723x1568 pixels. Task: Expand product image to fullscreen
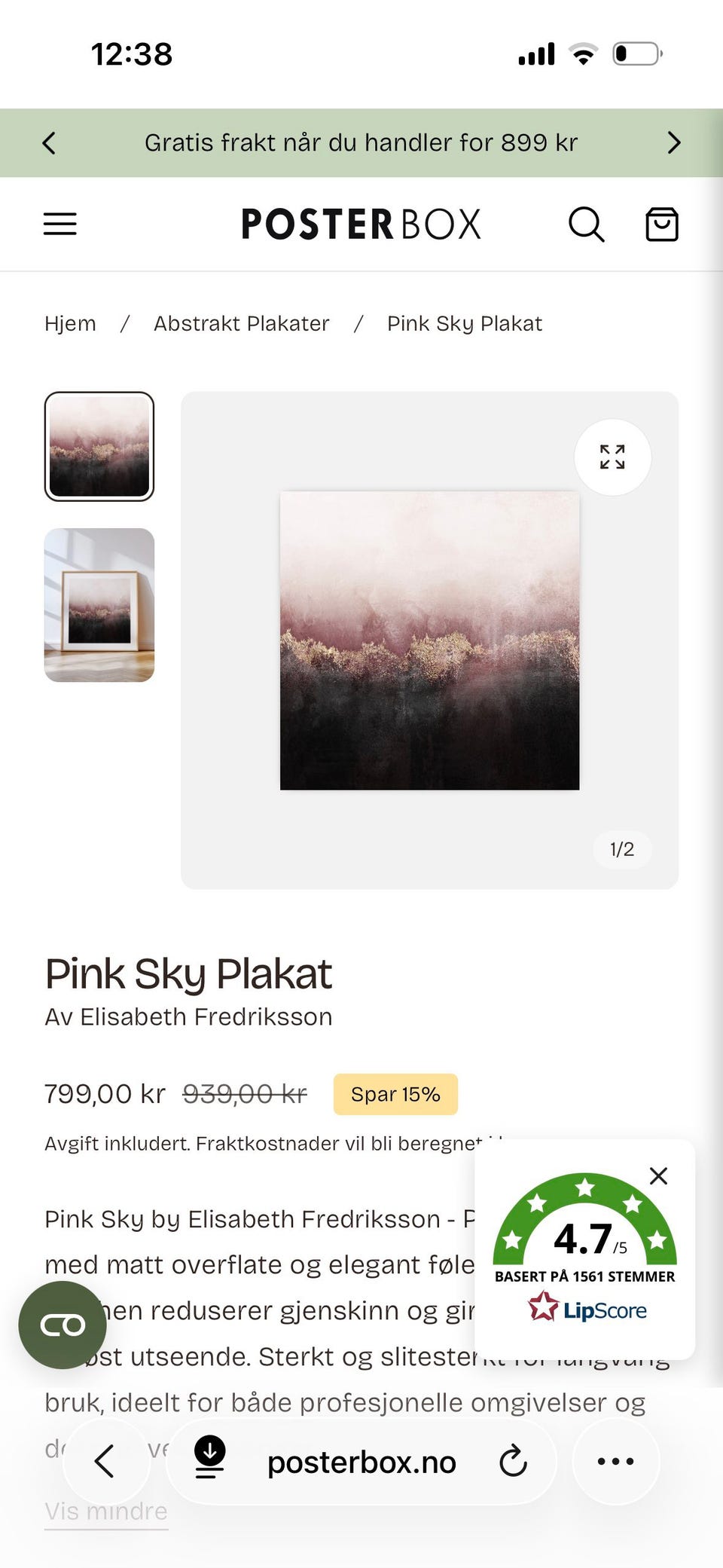612,457
